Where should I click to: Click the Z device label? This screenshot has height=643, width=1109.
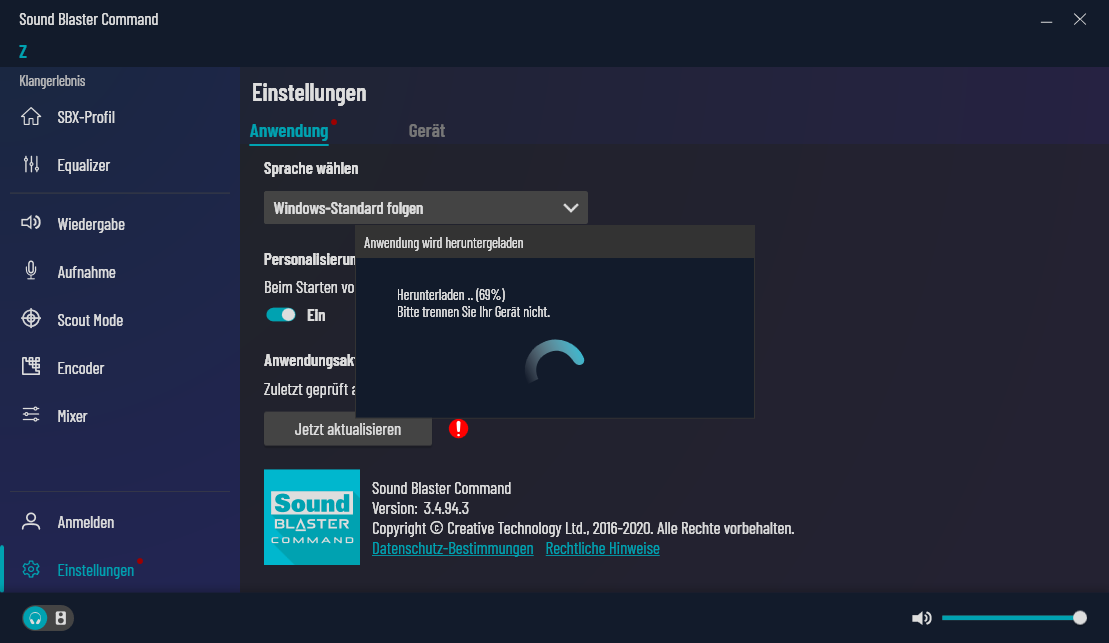click(23, 52)
